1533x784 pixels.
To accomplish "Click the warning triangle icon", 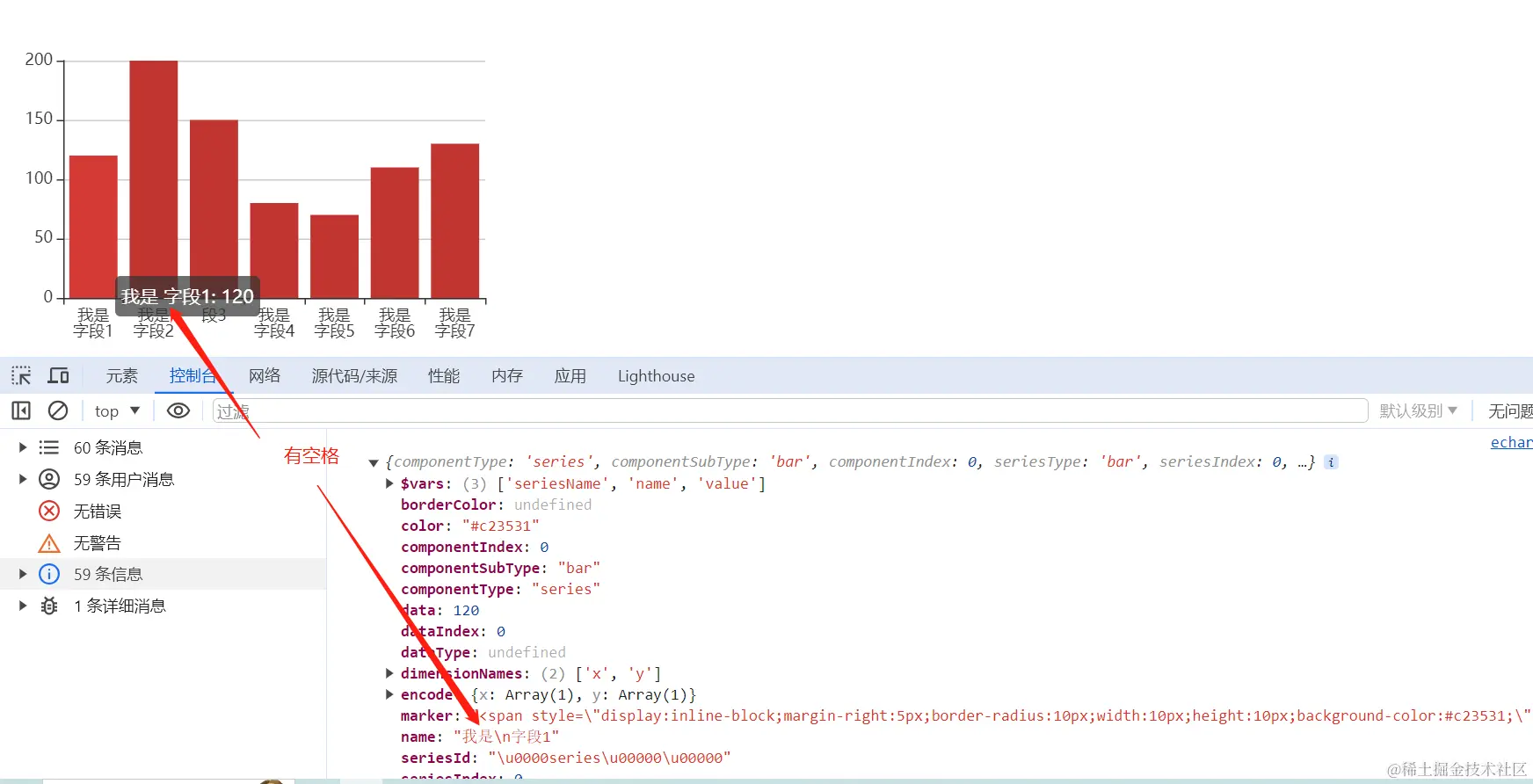I will click(x=49, y=543).
